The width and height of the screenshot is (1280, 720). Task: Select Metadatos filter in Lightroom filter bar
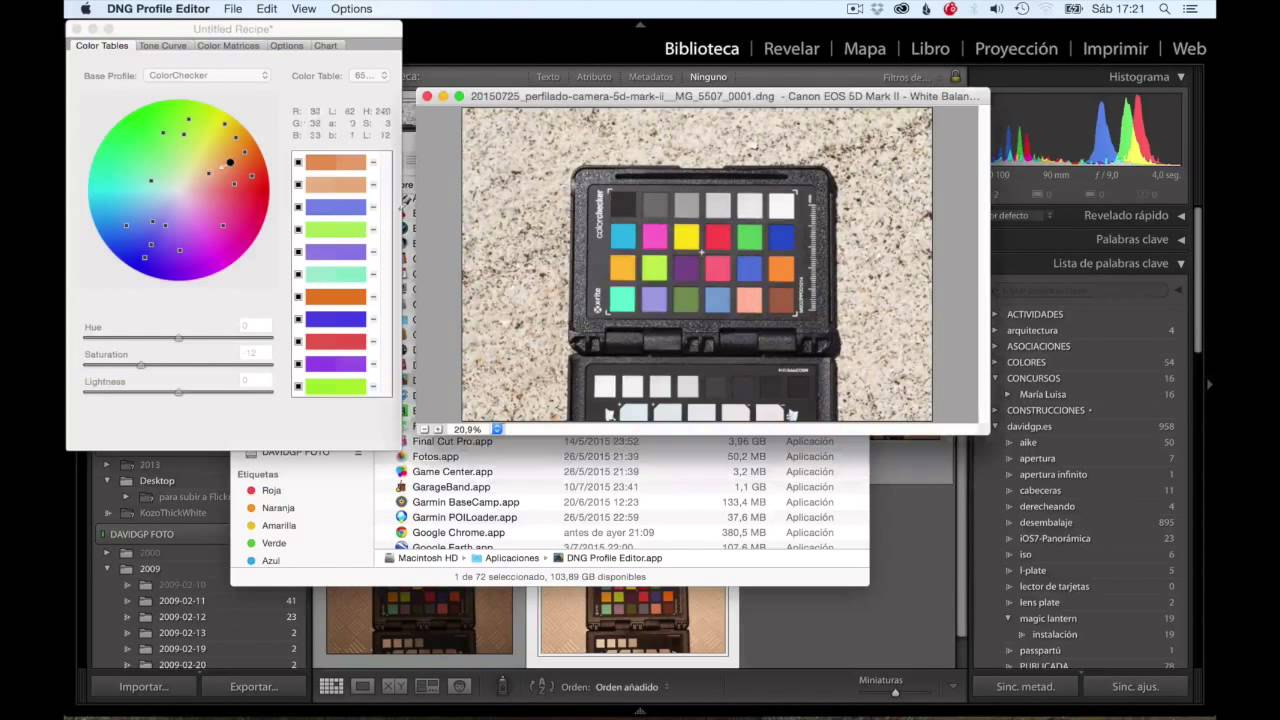(650, 77)
